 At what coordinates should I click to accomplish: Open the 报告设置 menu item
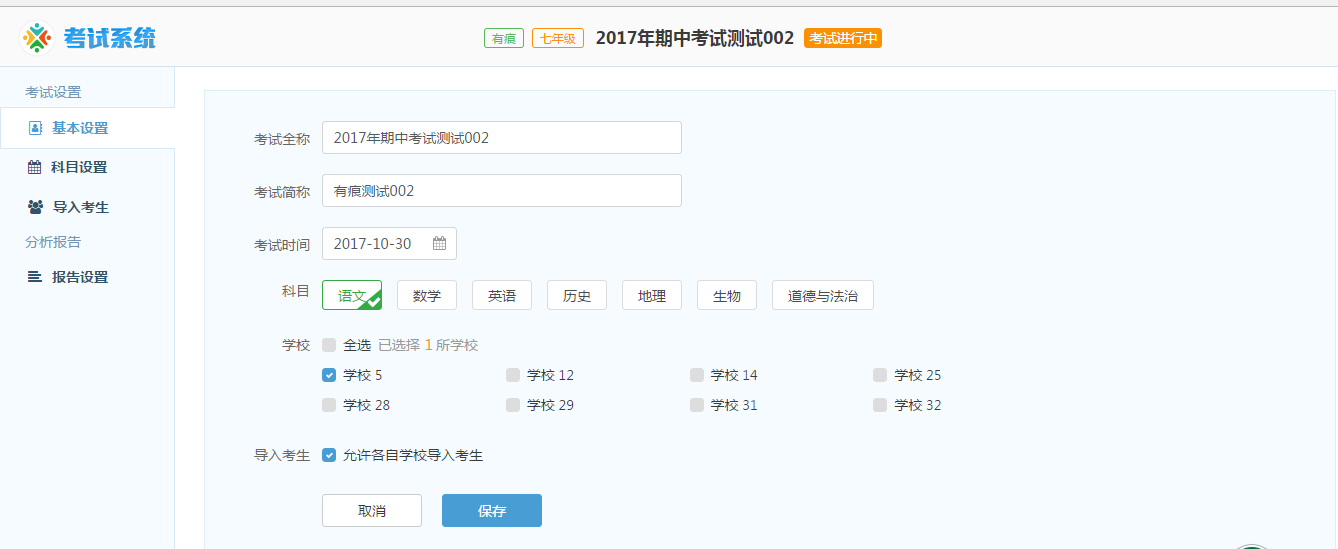tap(87, 277)
